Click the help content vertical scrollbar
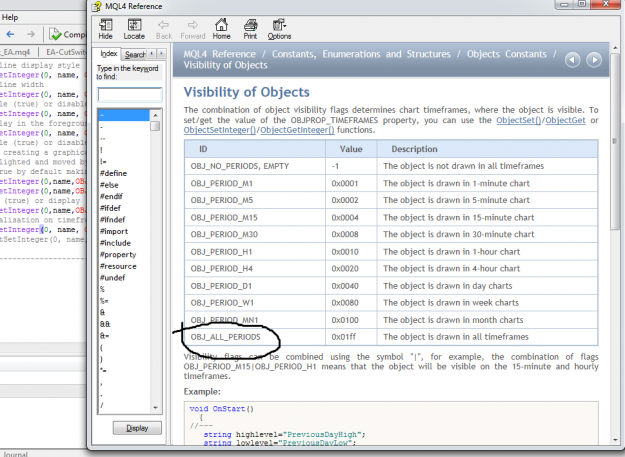625x457 pixels. pyautogui.click(x=614, y=141)
